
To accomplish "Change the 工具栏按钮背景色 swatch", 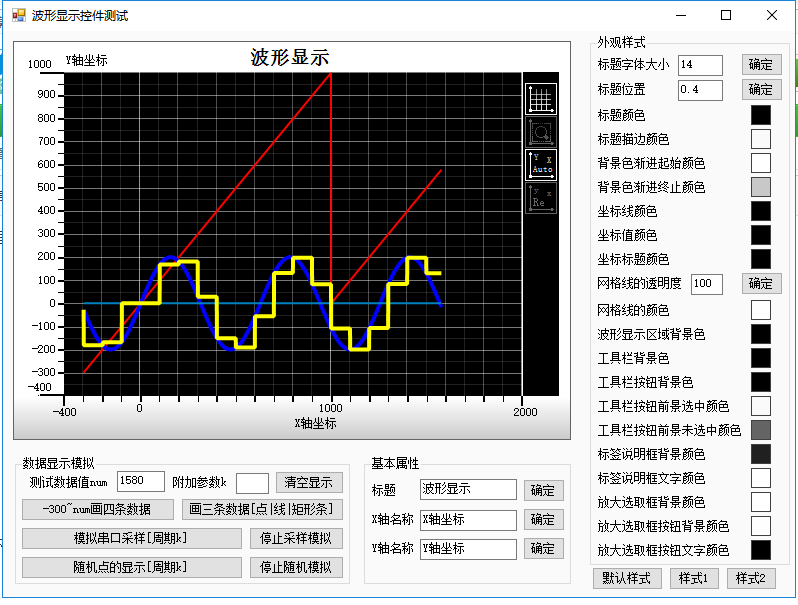I will [x=761, y=382].
